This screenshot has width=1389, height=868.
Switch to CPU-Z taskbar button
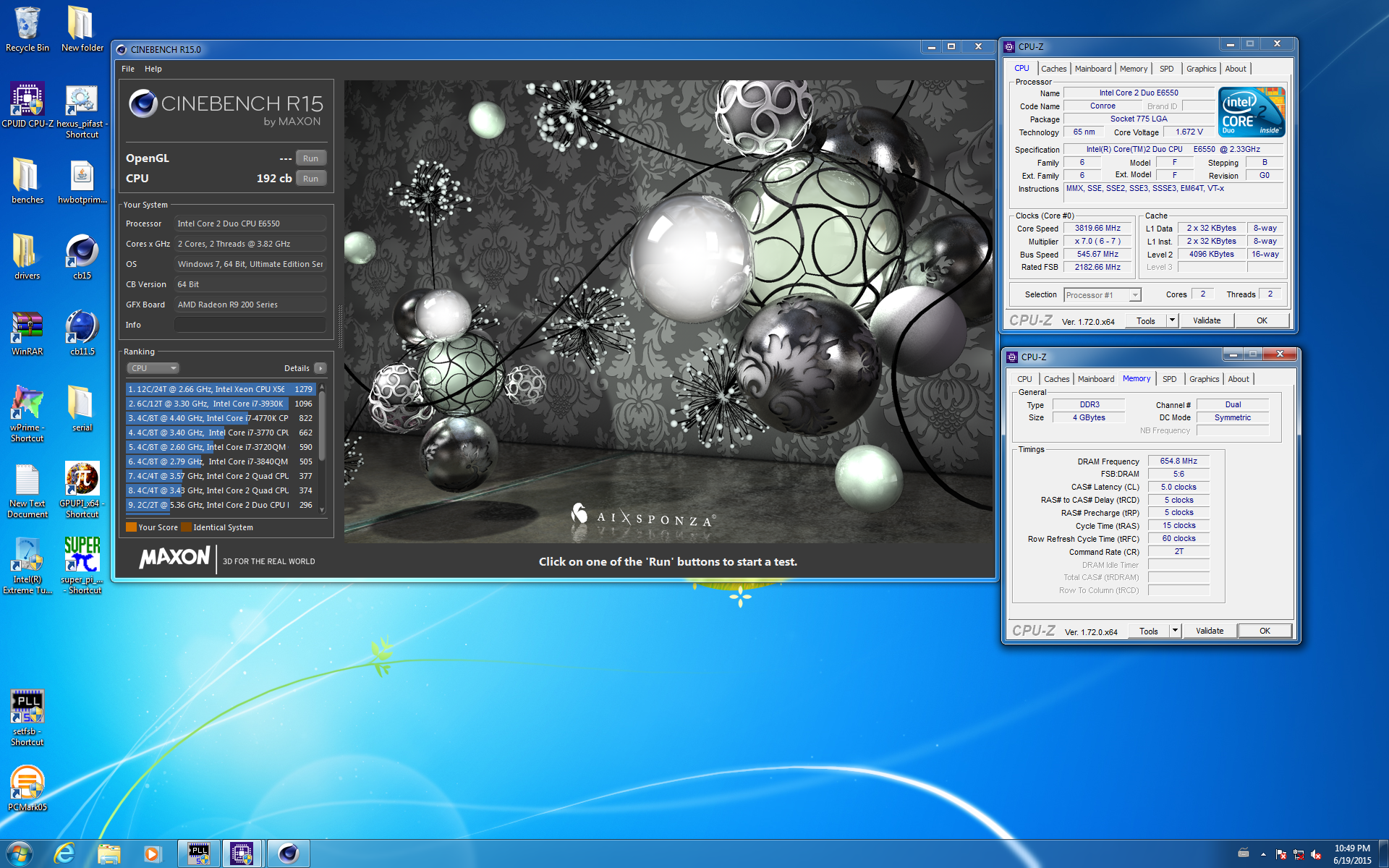(242, 854)
